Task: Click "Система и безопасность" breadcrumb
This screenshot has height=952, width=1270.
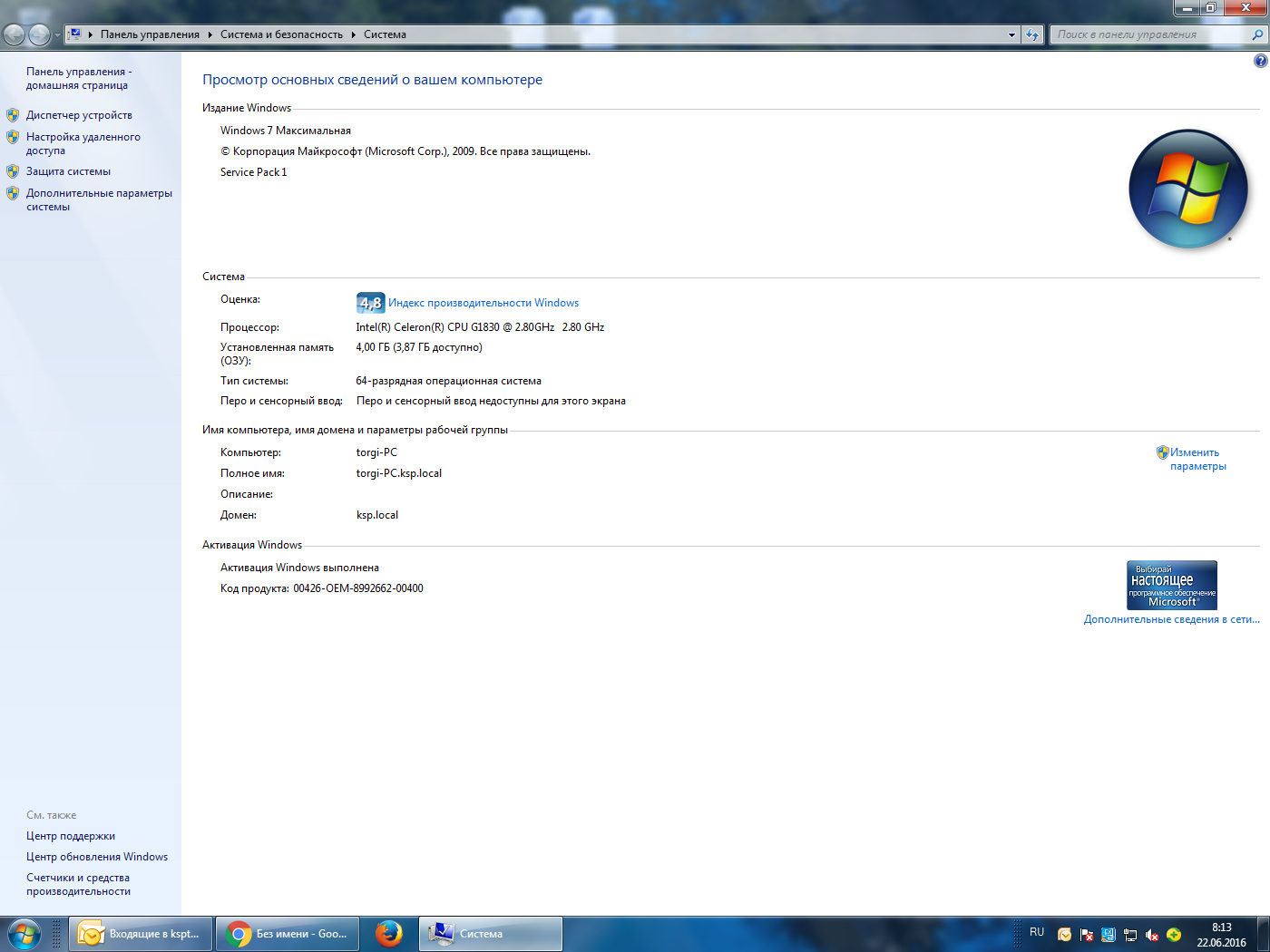Action: point(281,34)
